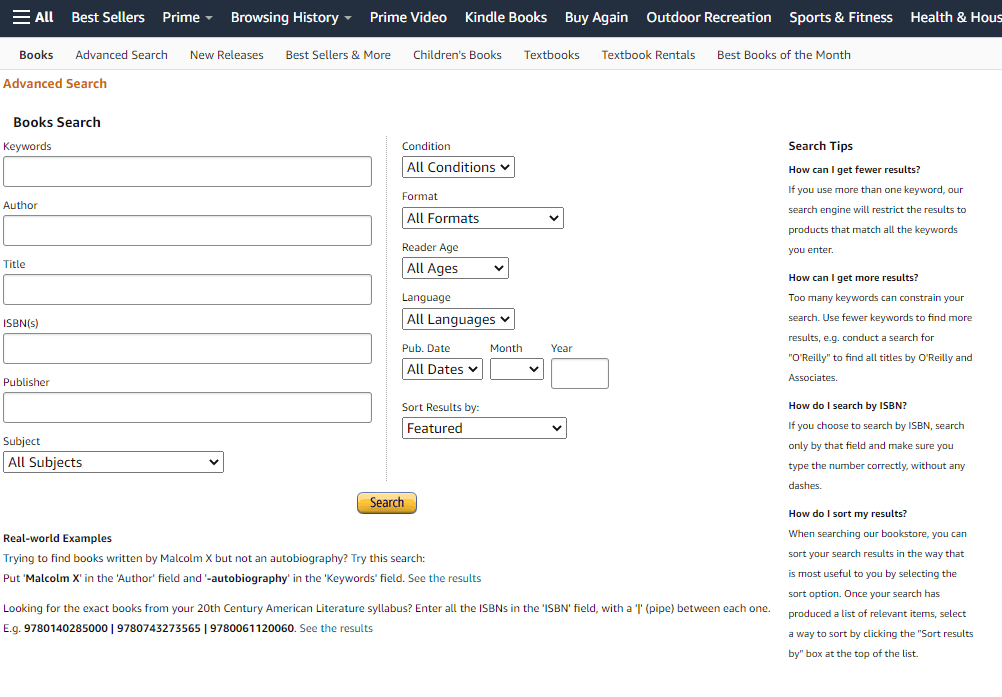Focus the ISBN(s) input field

point(187,348)
